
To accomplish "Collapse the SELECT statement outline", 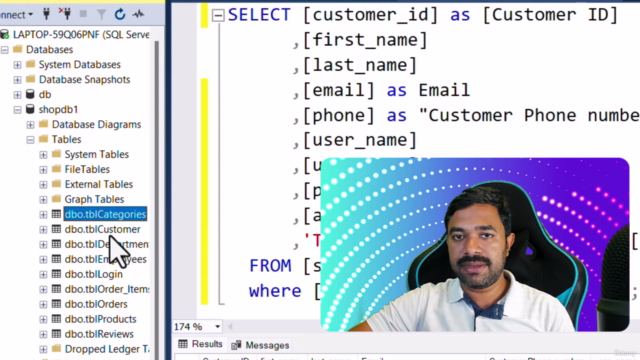I will (218, 16).
